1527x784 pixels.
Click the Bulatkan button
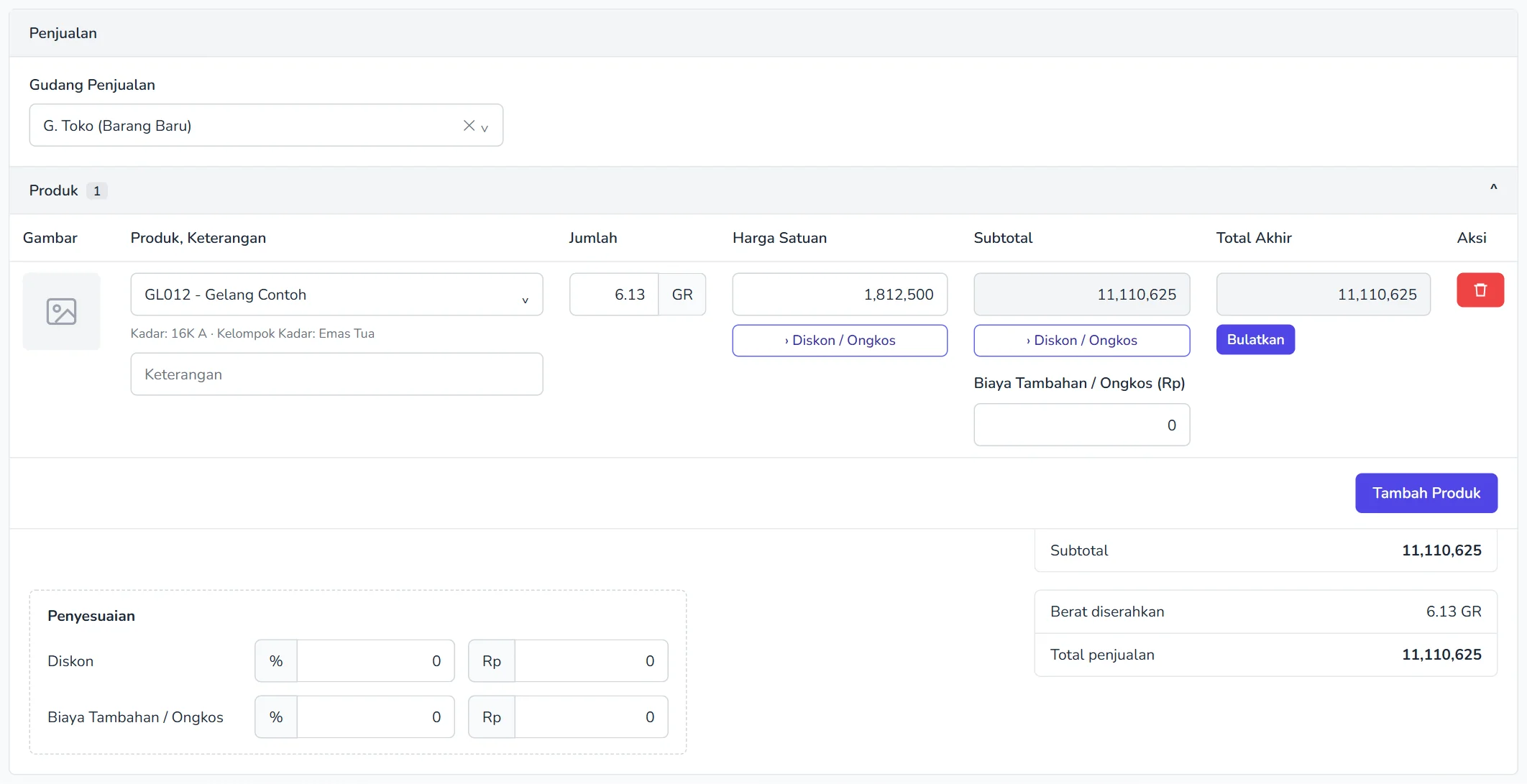[1255, 340]
